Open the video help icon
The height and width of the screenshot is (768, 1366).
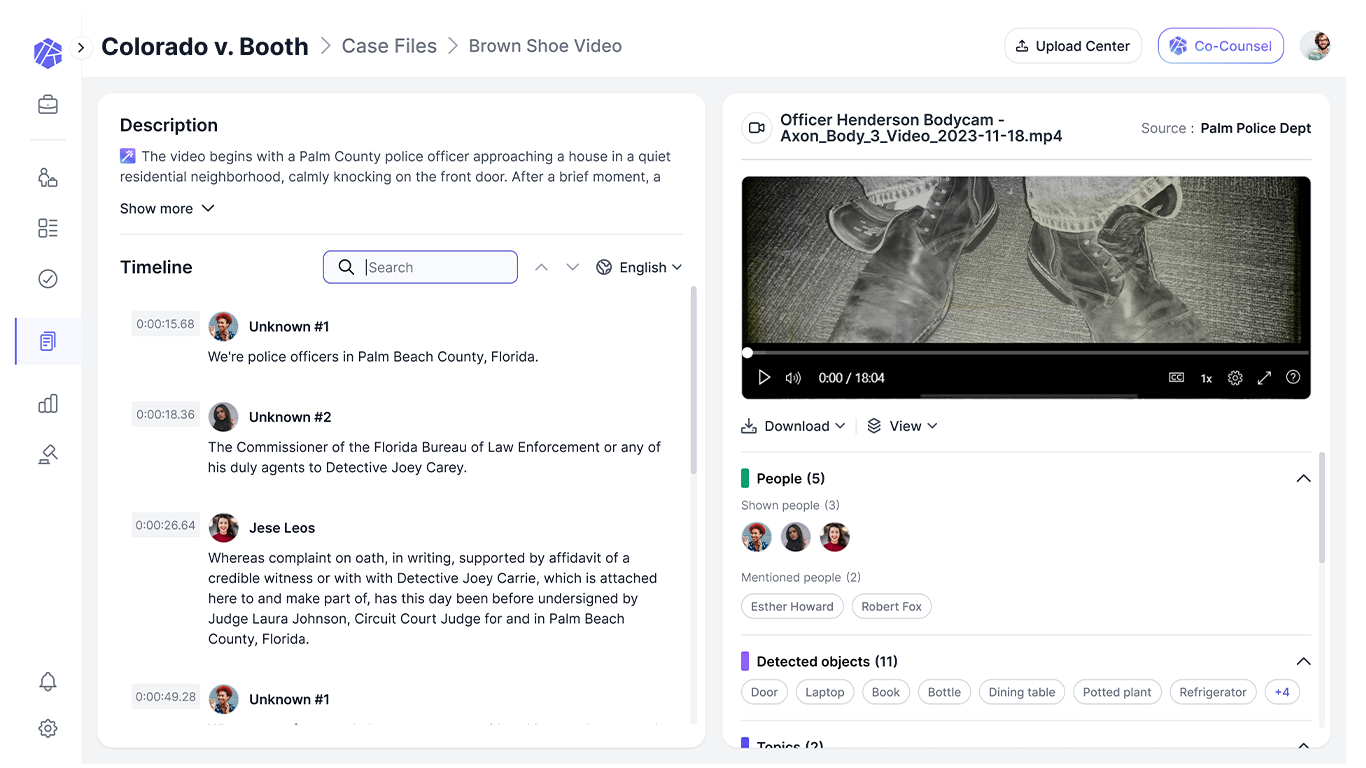[1293, 378]
